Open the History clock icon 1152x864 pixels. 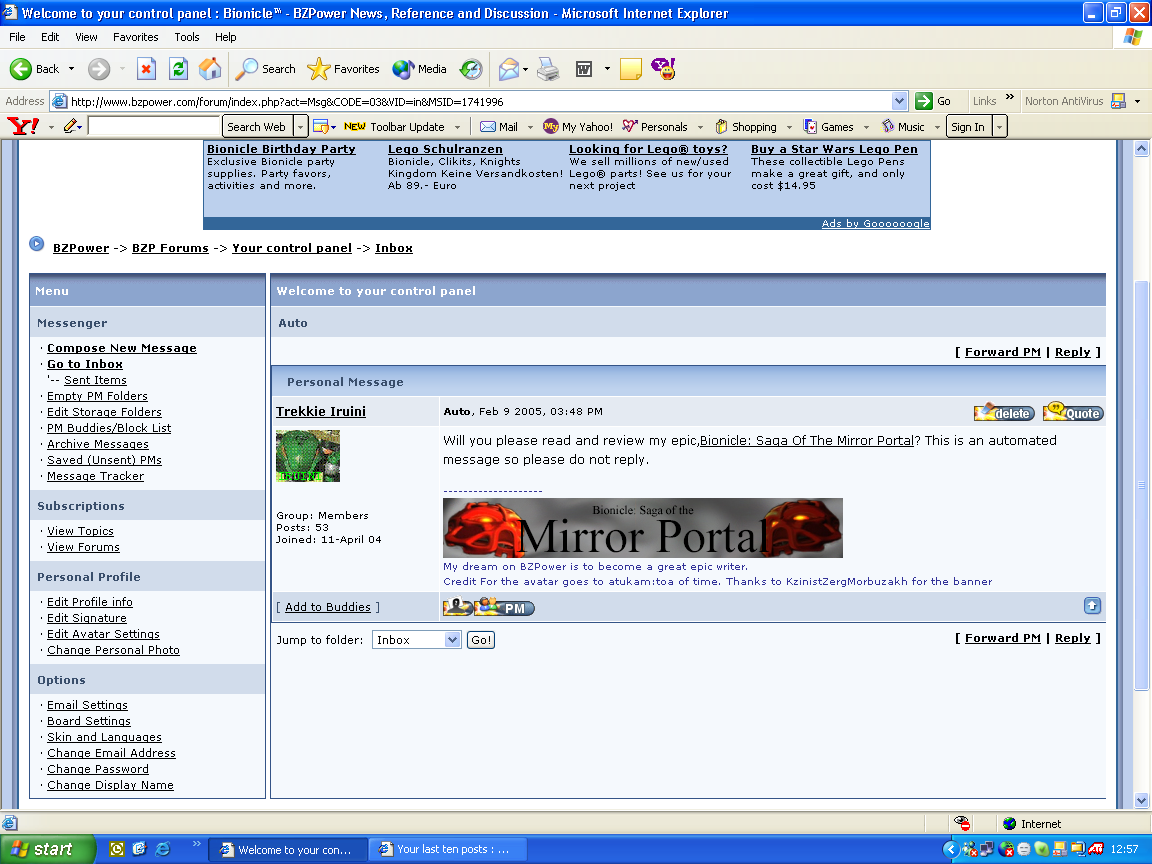(471, 69)
